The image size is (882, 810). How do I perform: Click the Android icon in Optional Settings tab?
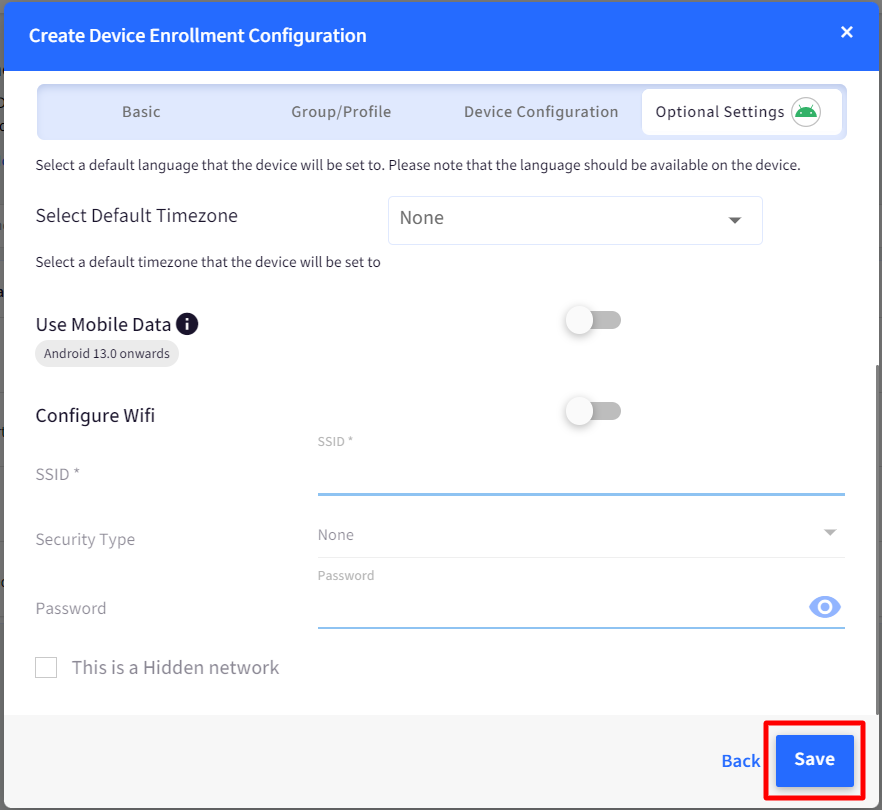point(806,111)
